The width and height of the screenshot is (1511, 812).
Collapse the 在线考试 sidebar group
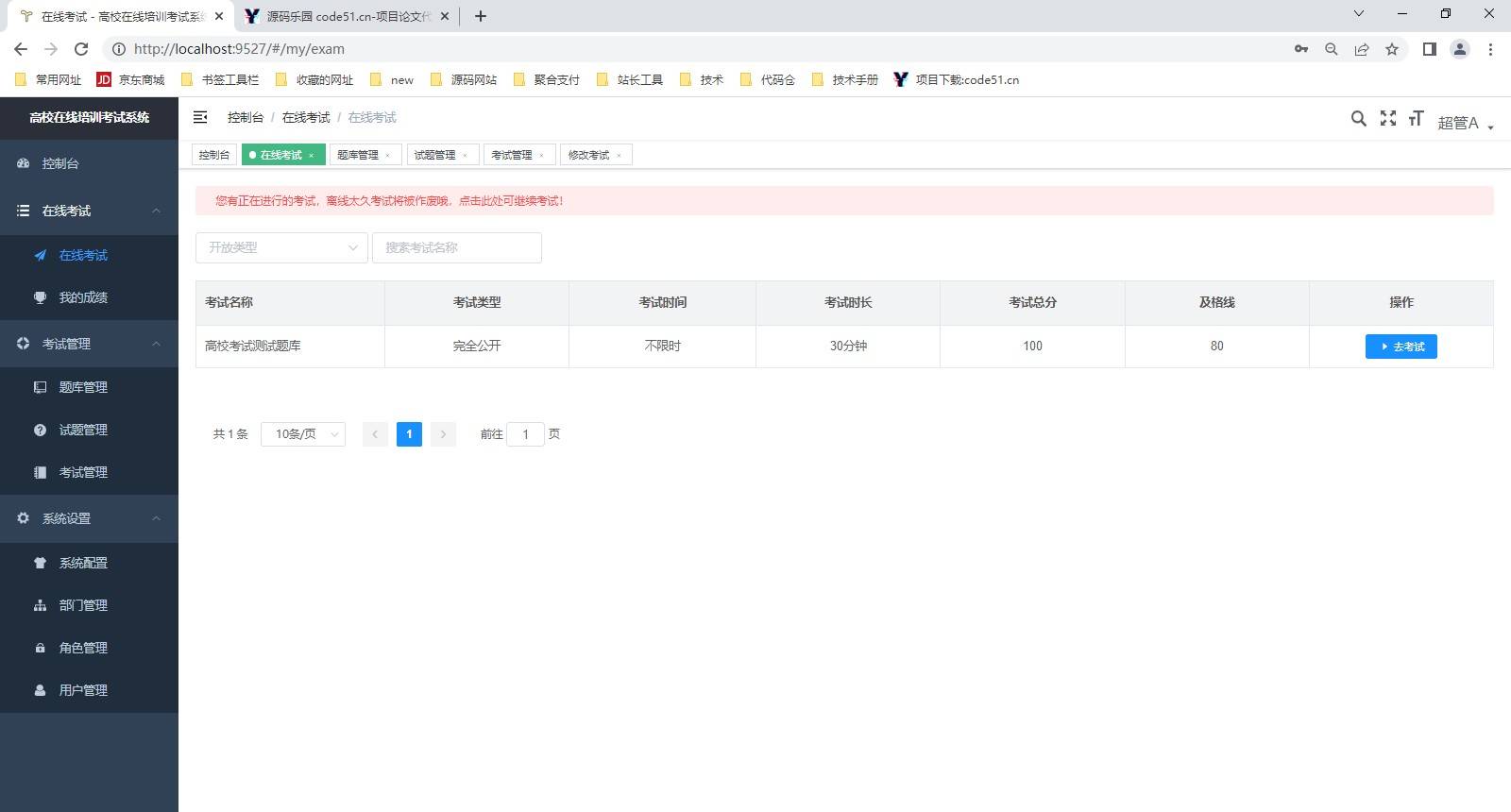[x=89, y=211]
